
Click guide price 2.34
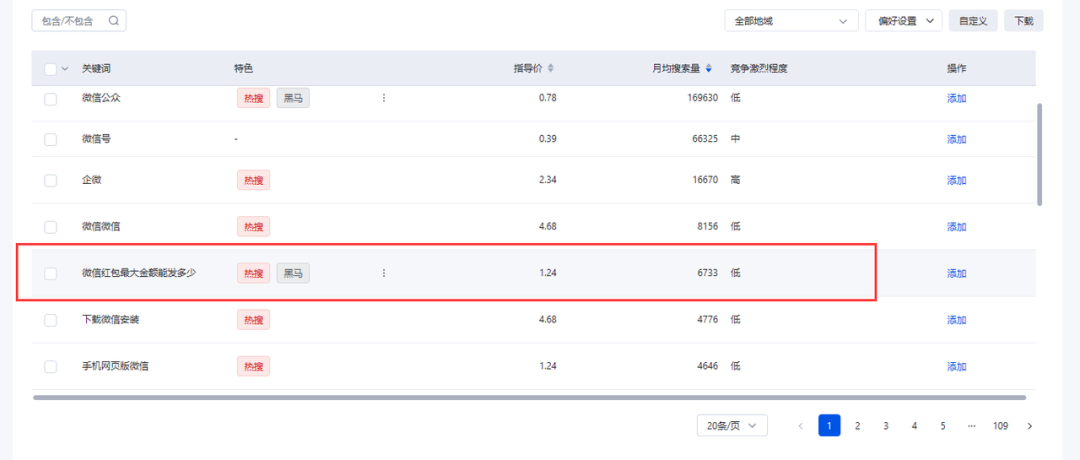coord(548,180)
